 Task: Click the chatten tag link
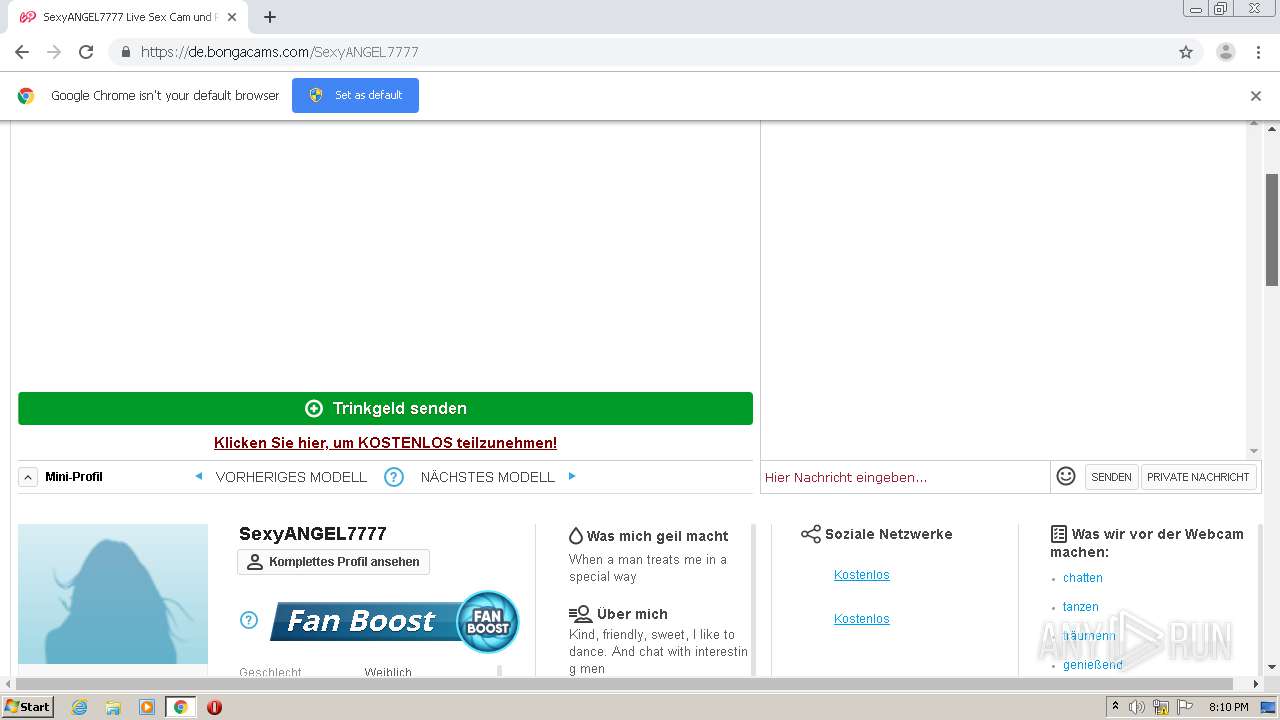1082,578
